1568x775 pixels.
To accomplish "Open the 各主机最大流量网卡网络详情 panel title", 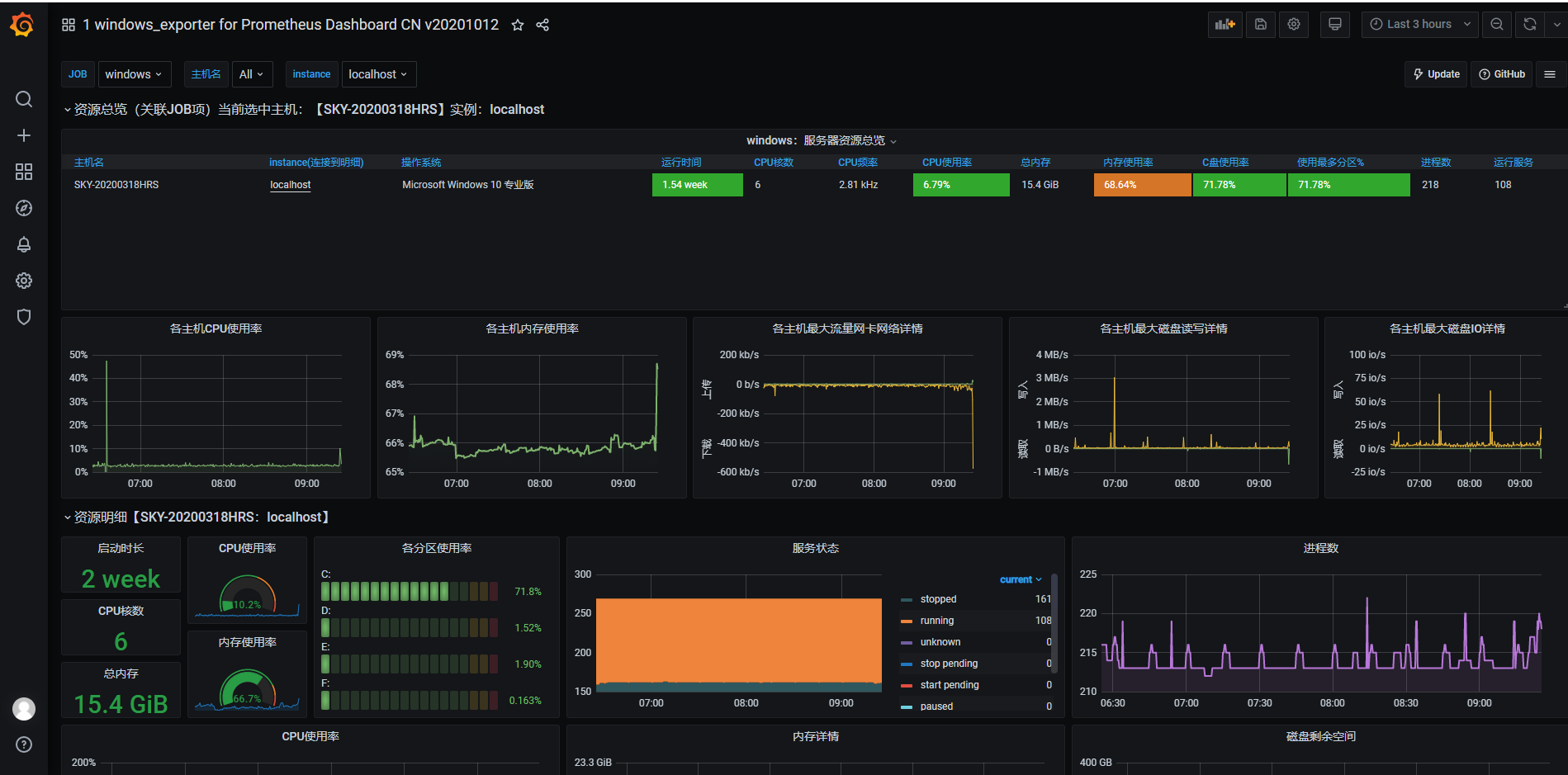I will [848, 328].
